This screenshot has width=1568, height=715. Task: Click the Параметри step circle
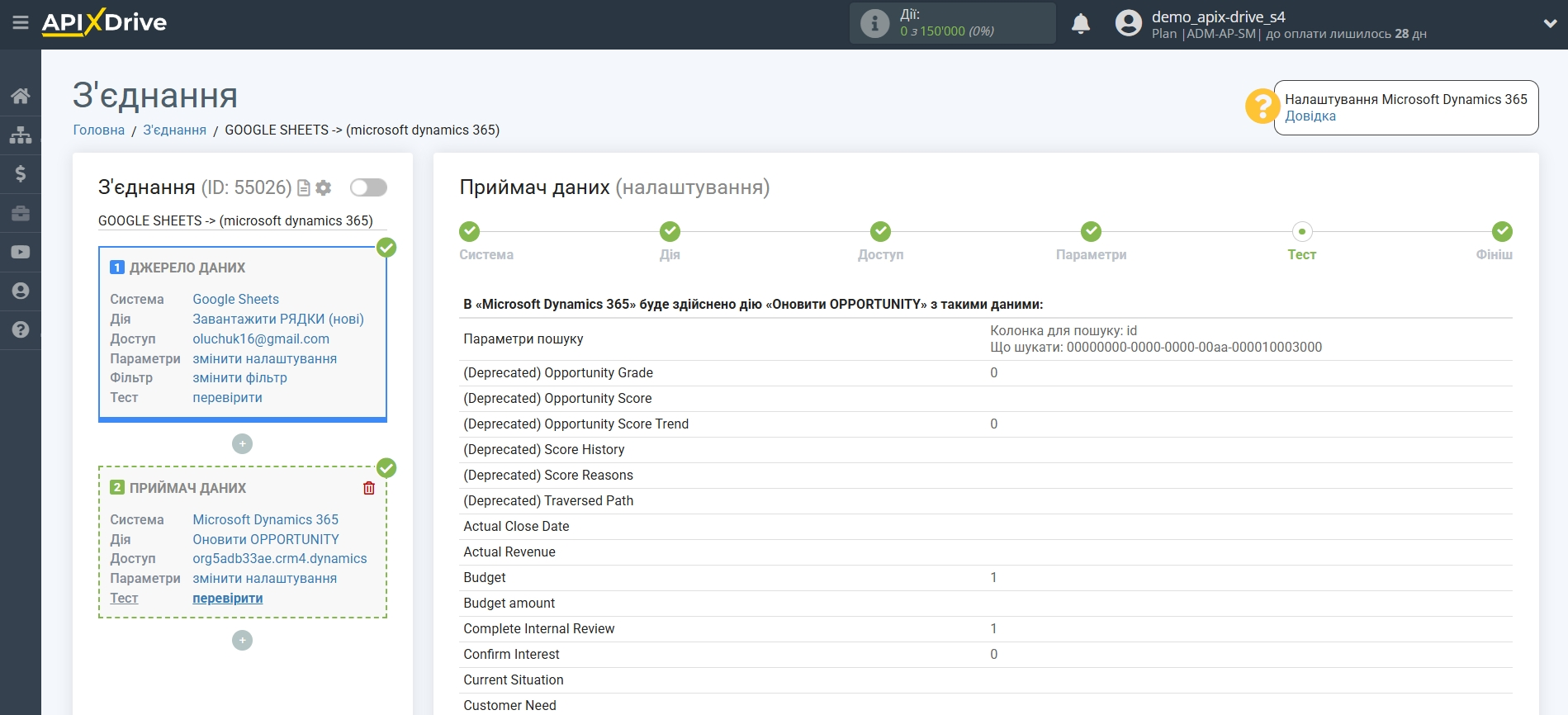(1091, 231)
